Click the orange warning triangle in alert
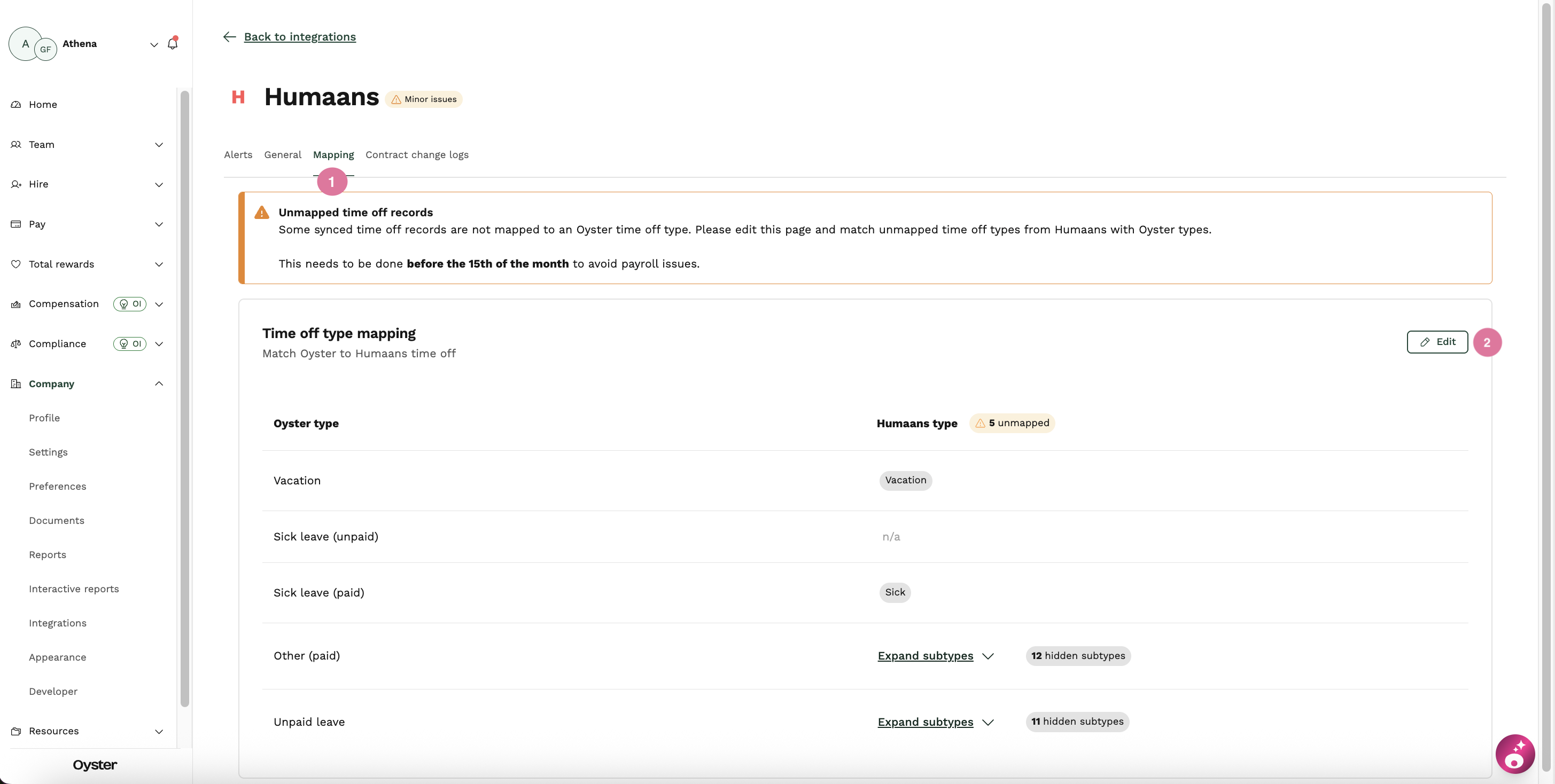 click(x=261, y=212)
